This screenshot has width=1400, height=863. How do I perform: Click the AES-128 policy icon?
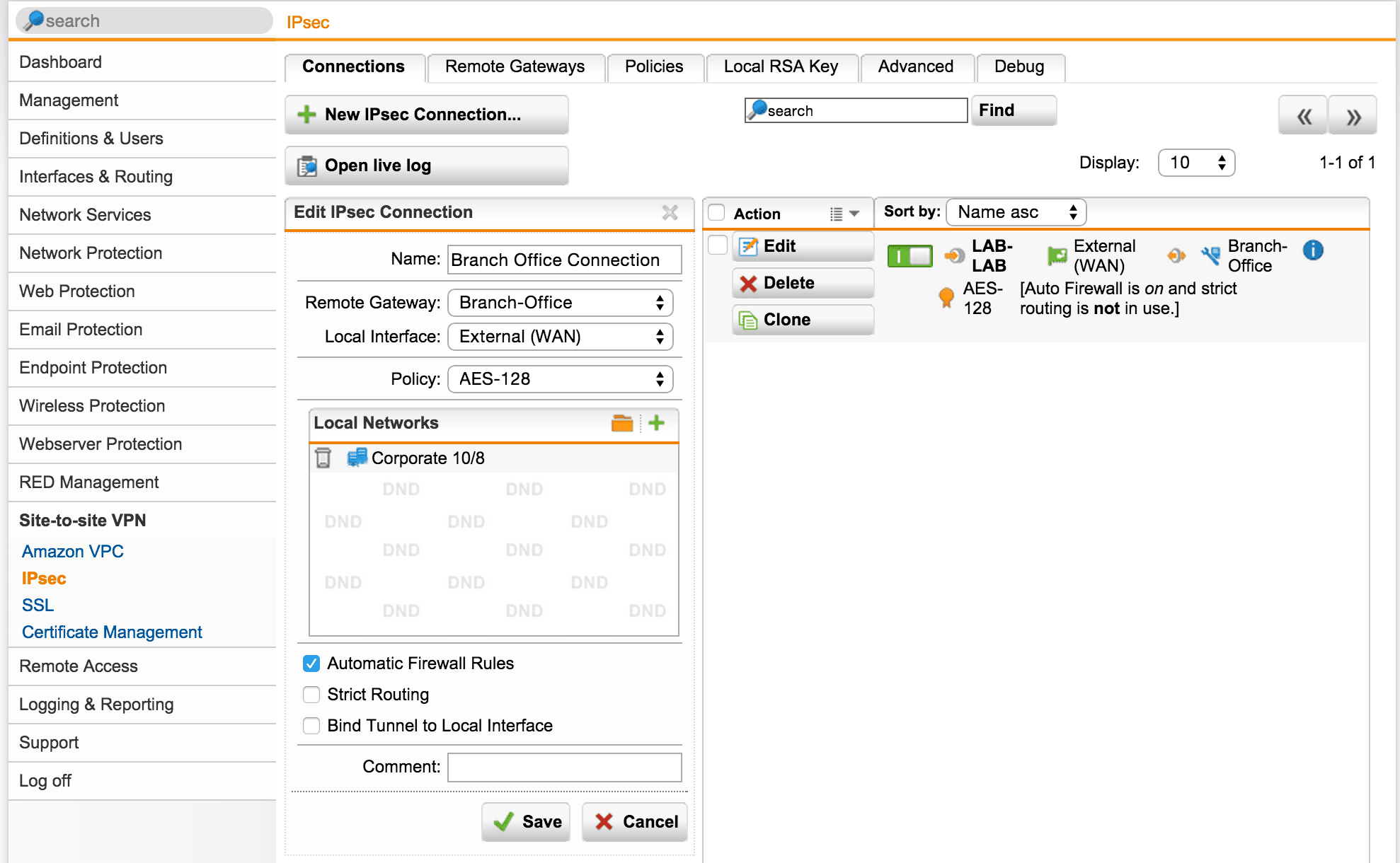pyautogui.click(x=946, y=297)
